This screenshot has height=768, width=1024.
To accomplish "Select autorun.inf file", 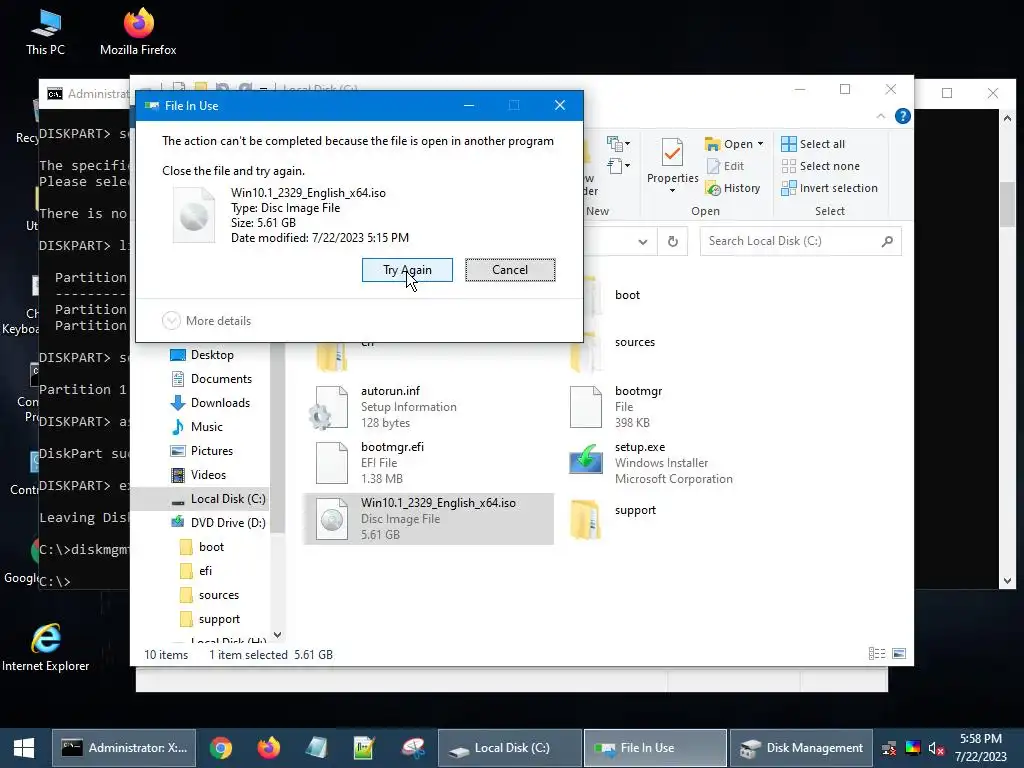I will [x=428, y=407].
